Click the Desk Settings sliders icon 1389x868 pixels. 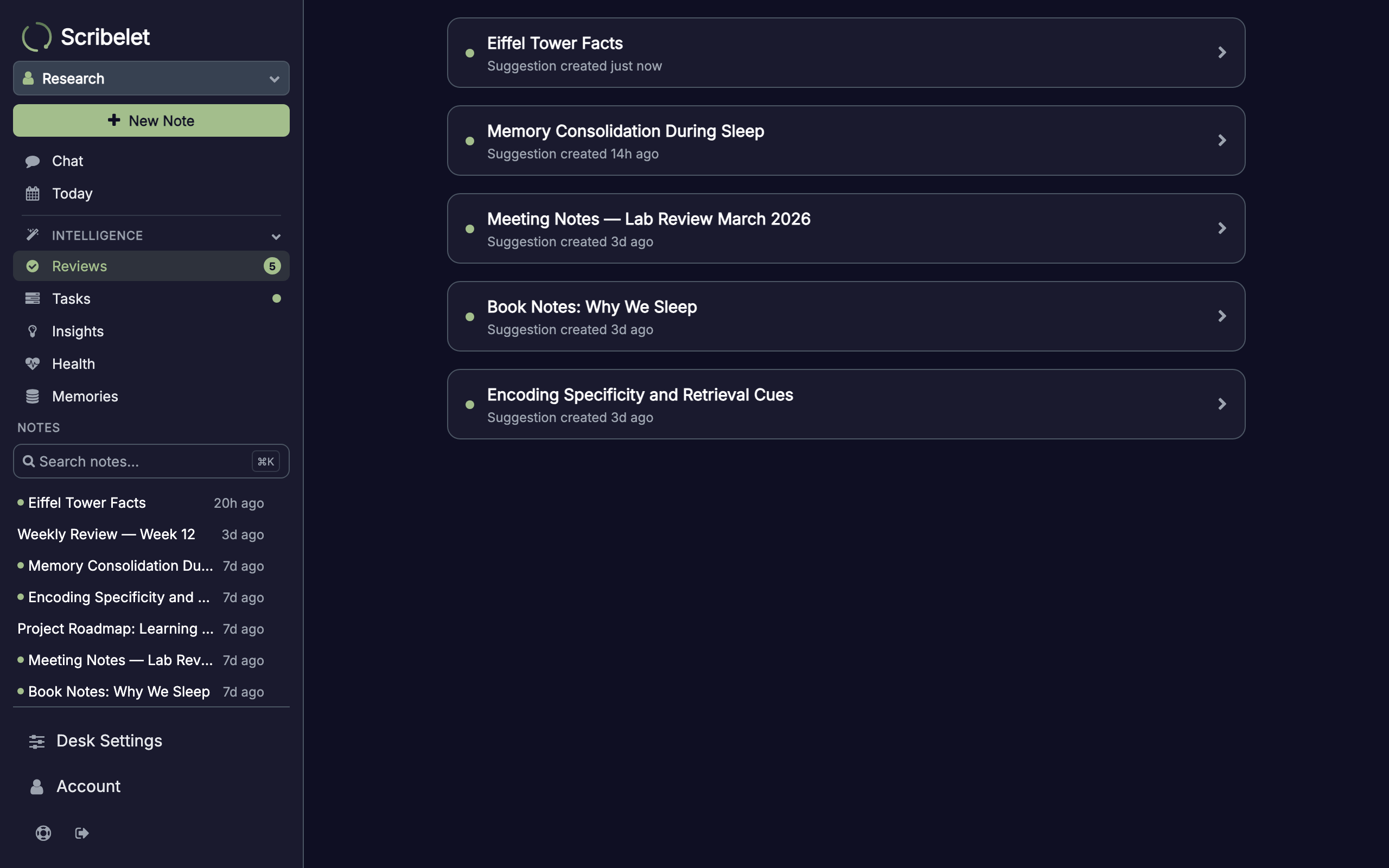pyautogui.click(x=37, y=741)
